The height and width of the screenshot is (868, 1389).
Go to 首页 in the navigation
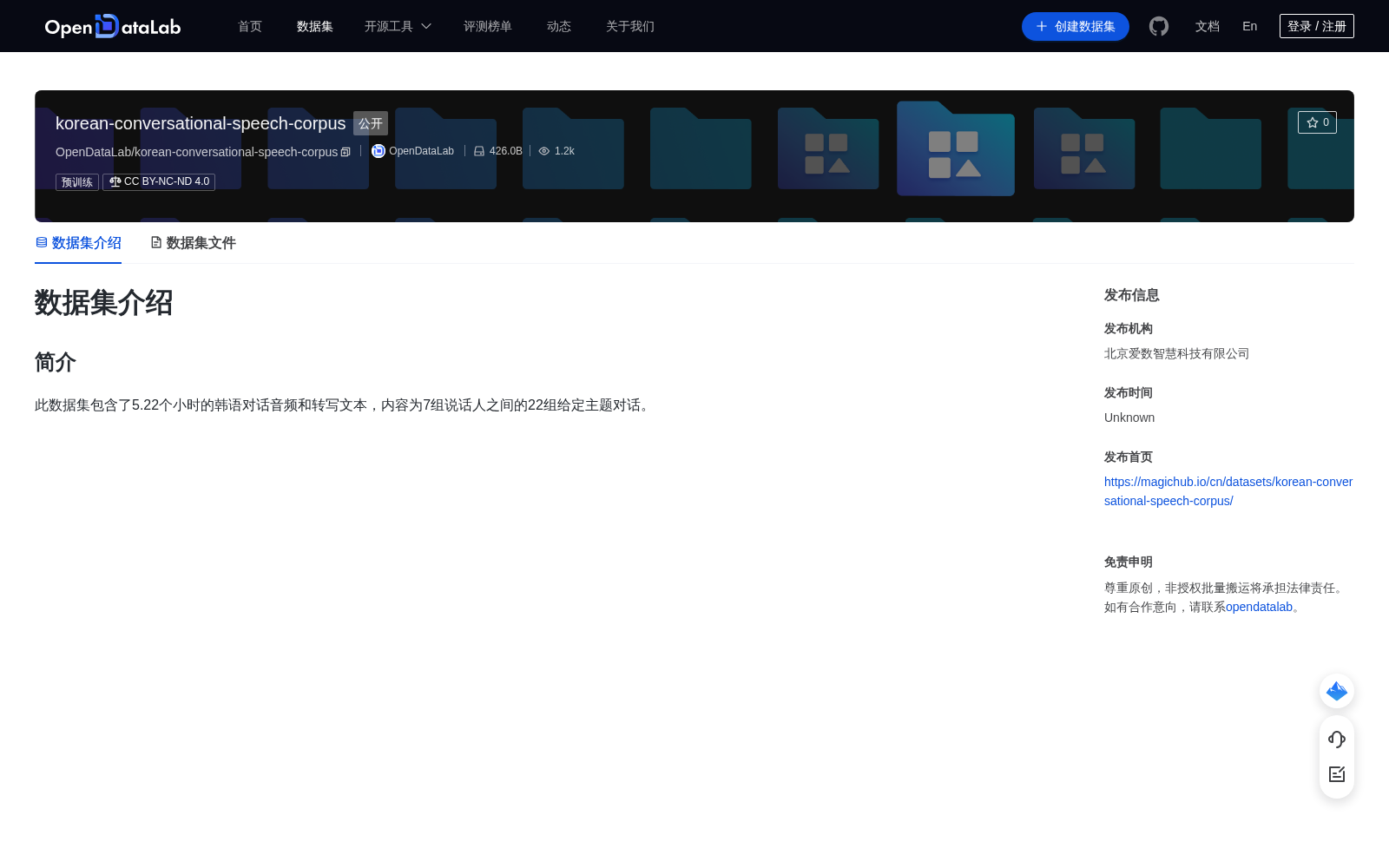(x=250, y=26)
